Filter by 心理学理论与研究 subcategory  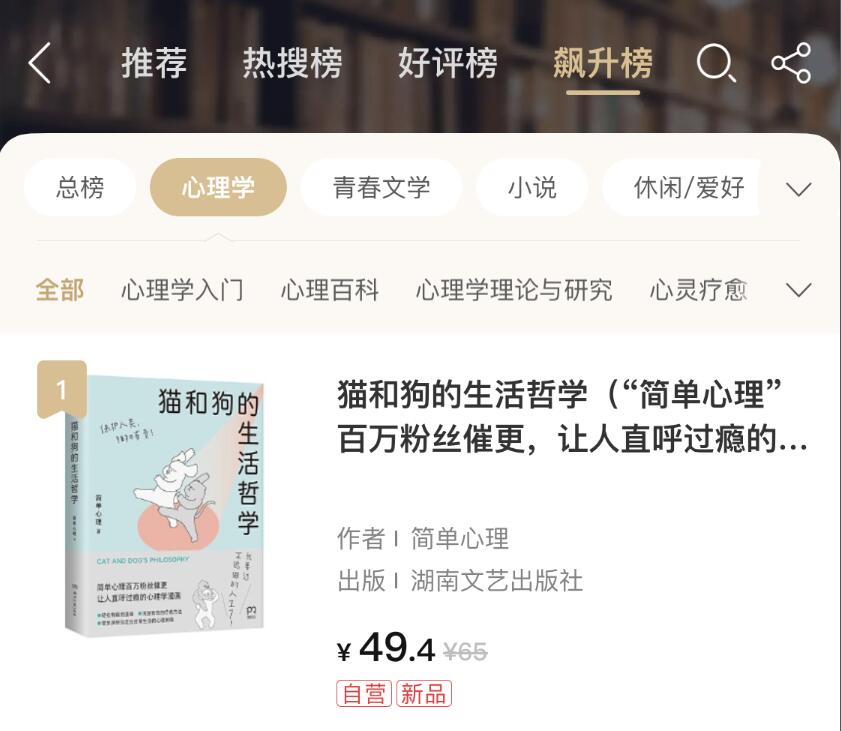(514, 290)
